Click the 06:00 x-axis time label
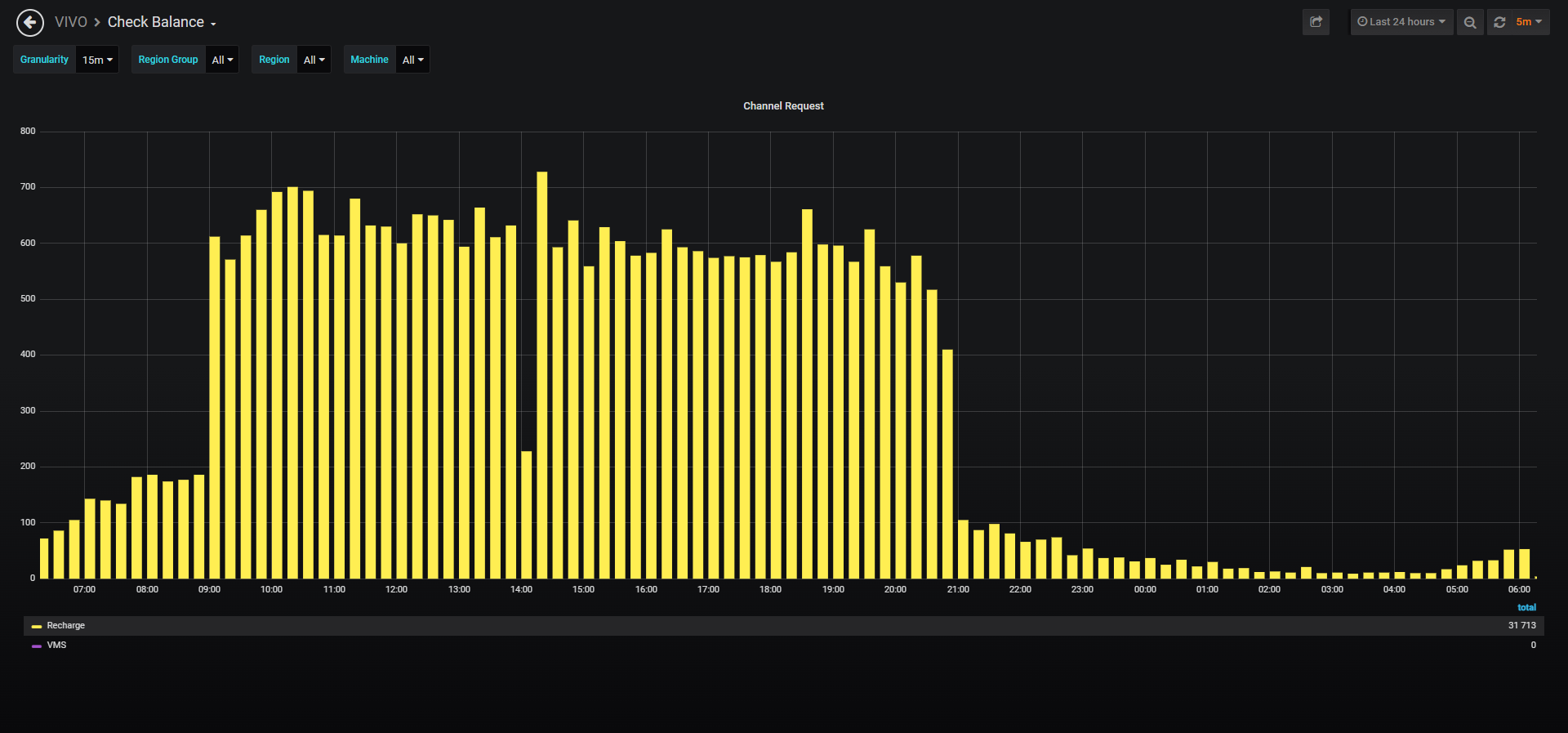Screen dimensions: 1568x733 tap(1519, 590)
